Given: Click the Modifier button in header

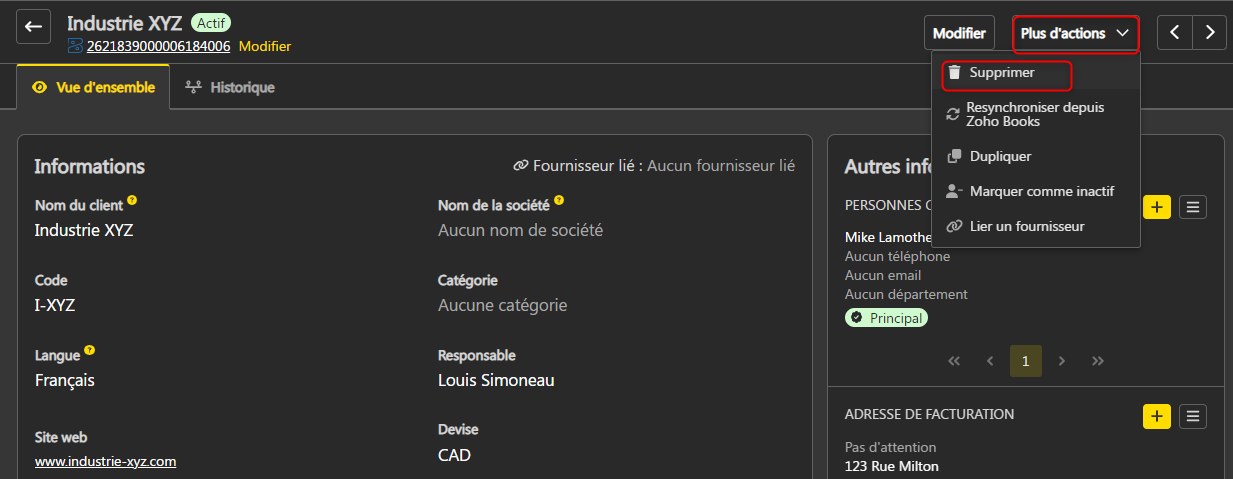Looking at the screenshot, I should [x=959, y=33].
